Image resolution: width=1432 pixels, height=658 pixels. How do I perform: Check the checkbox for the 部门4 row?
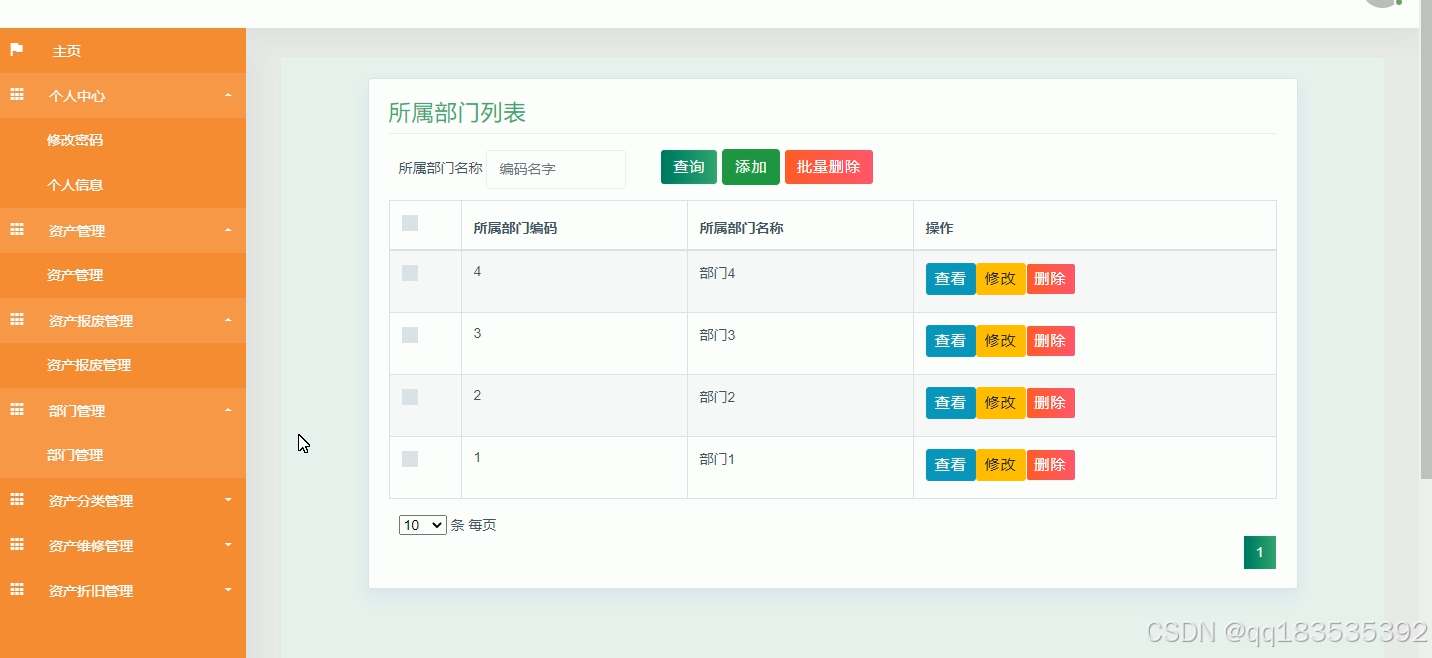(409, 272)
